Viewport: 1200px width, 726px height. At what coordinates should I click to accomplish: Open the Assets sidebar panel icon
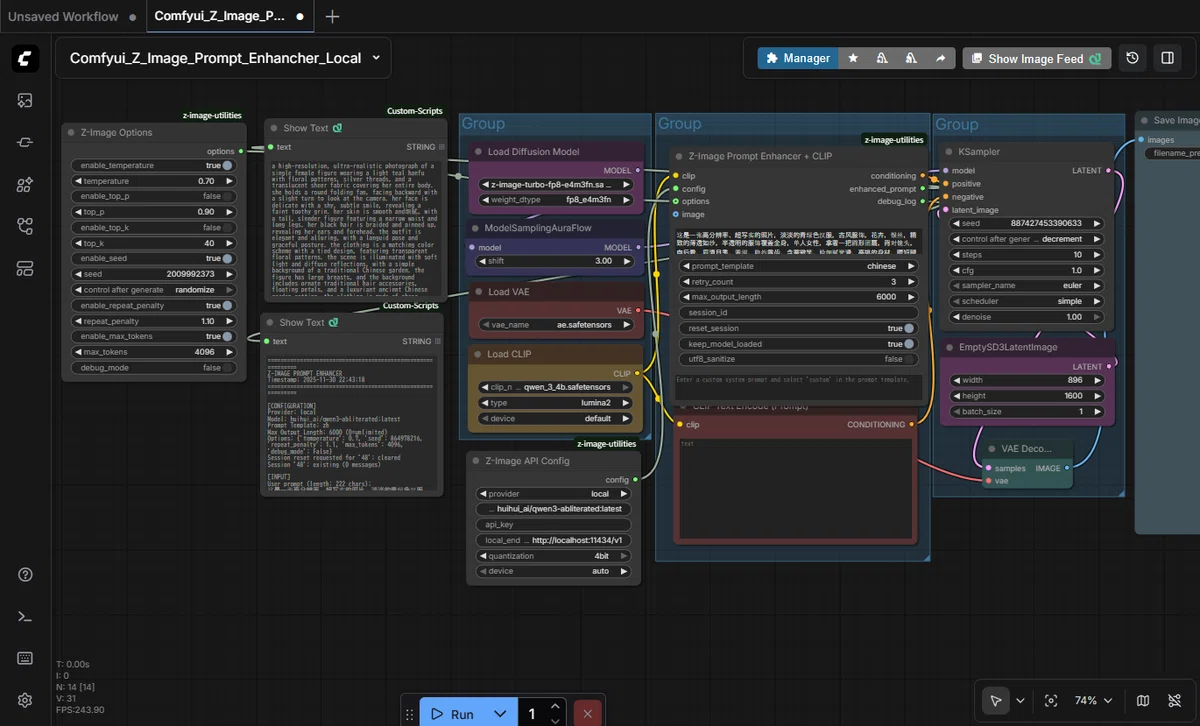tap(25, 100)
